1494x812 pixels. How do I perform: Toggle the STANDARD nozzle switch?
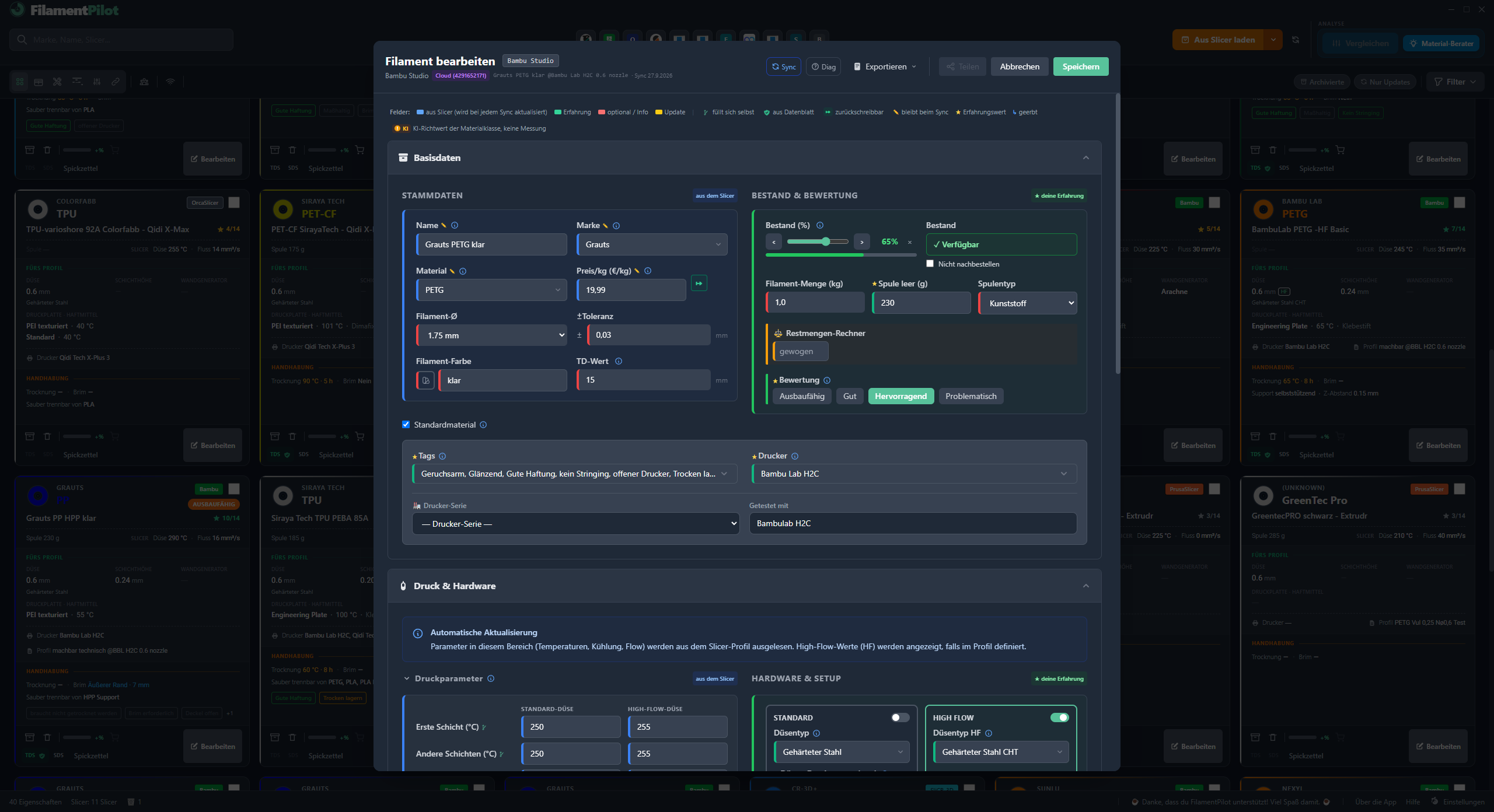click(900, 717)
